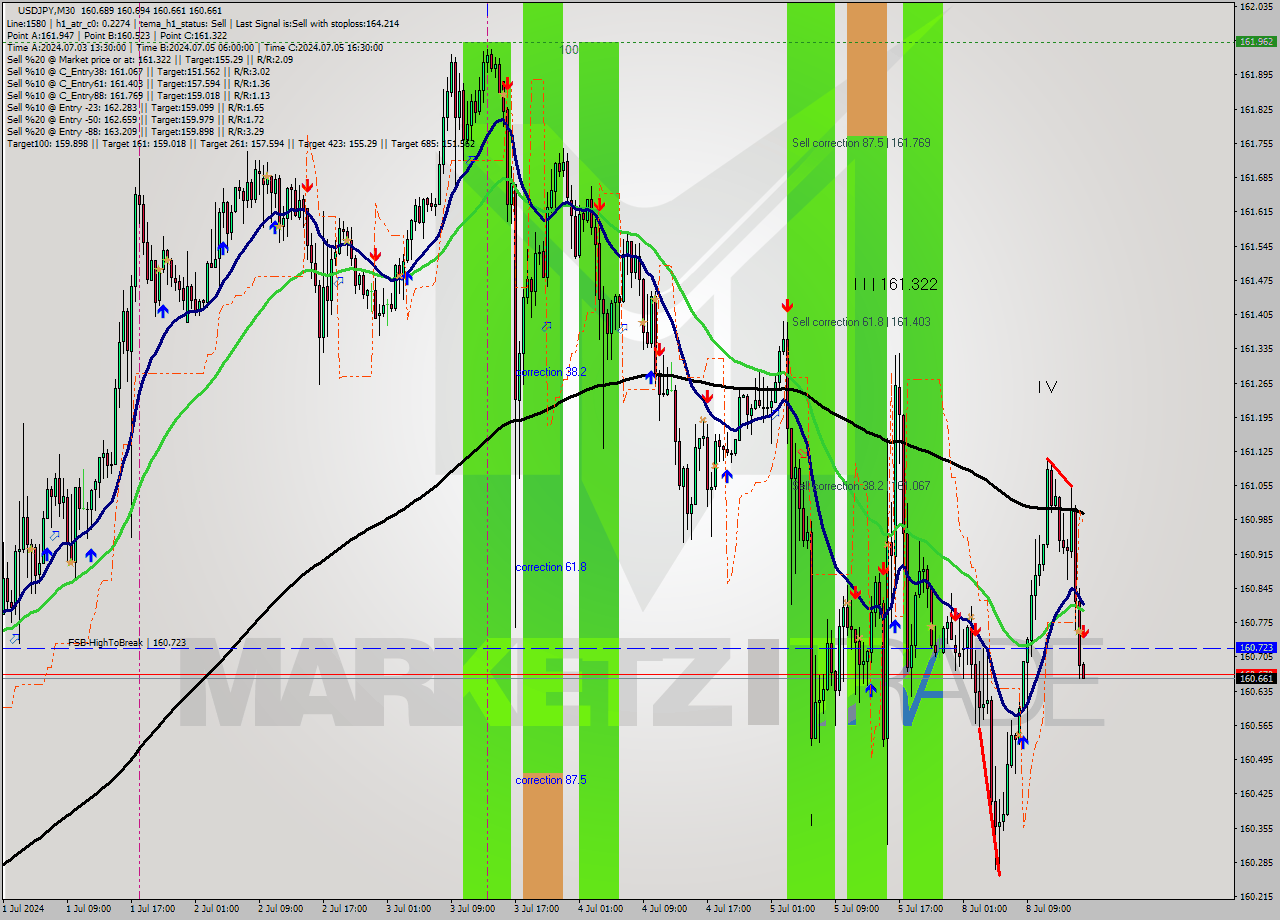Screen dimensions: 1280x920
Task: Click the 161.895 price axis label
Action: tap(1255, 75)
